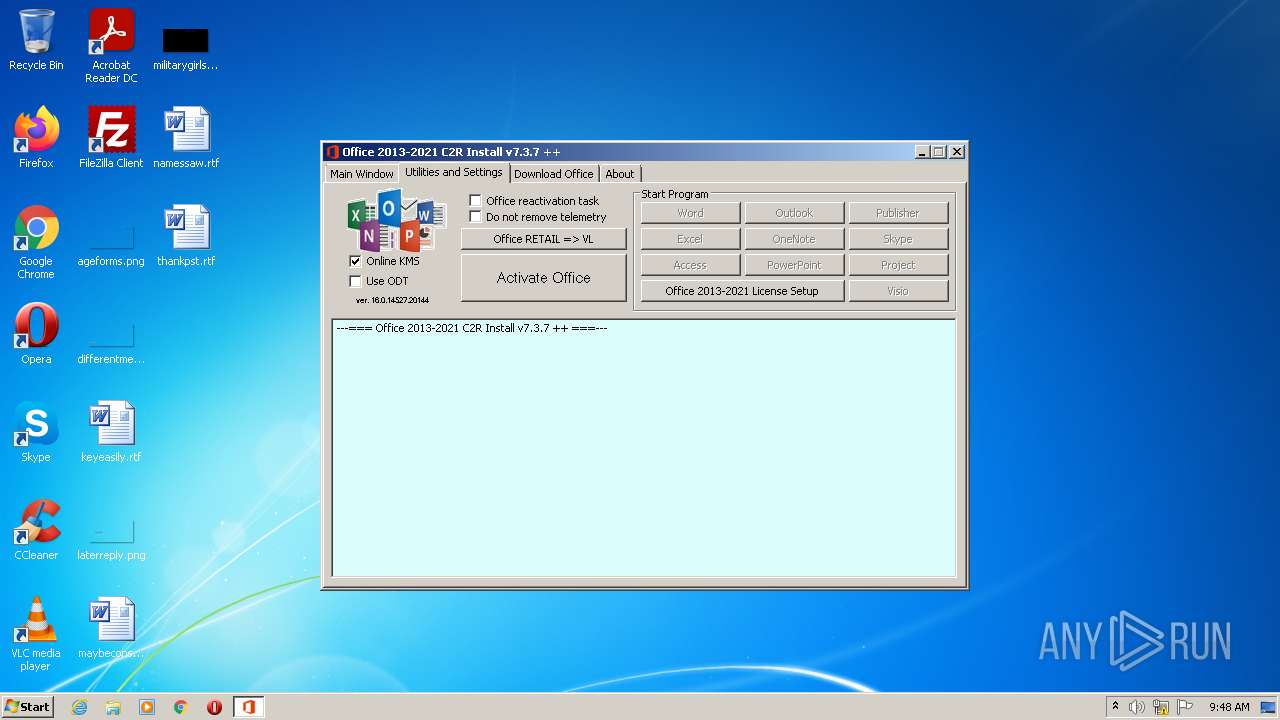Enable the Use ODT checkbox
This screenshot has height=720, width=1280.
[x=355, y=281]
